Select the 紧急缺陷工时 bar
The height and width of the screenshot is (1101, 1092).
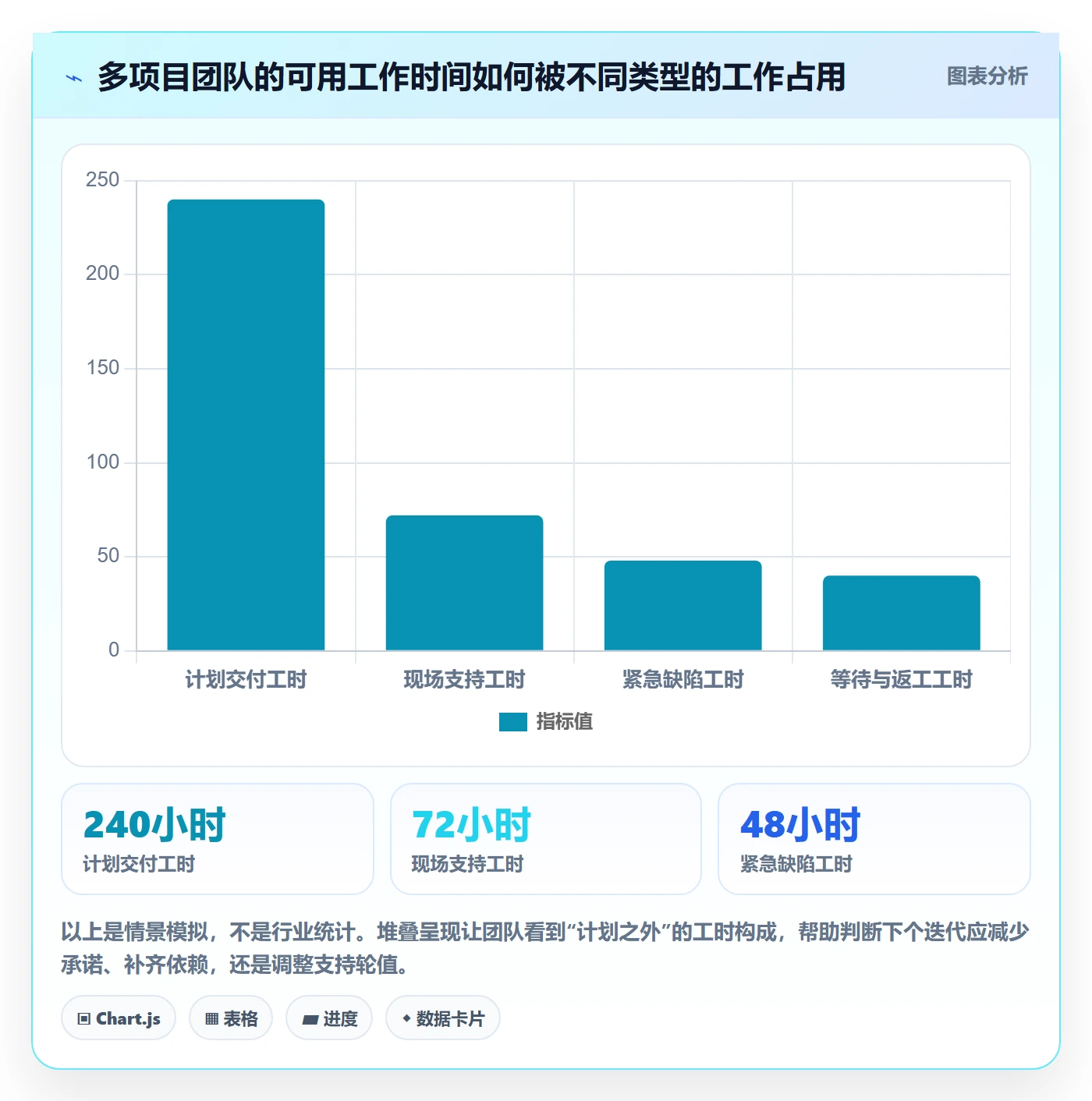tap(682, 605)
